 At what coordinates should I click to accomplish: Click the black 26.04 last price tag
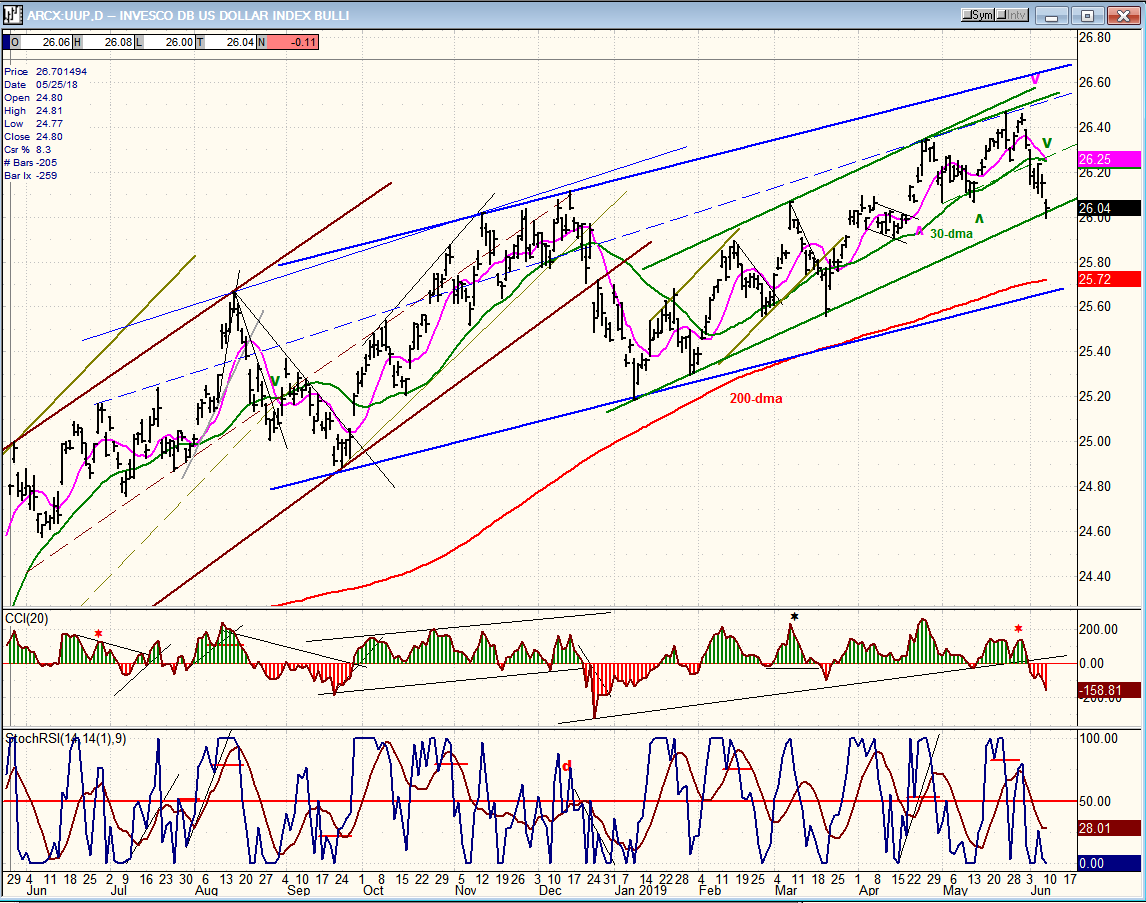[x=1110, y=208]
